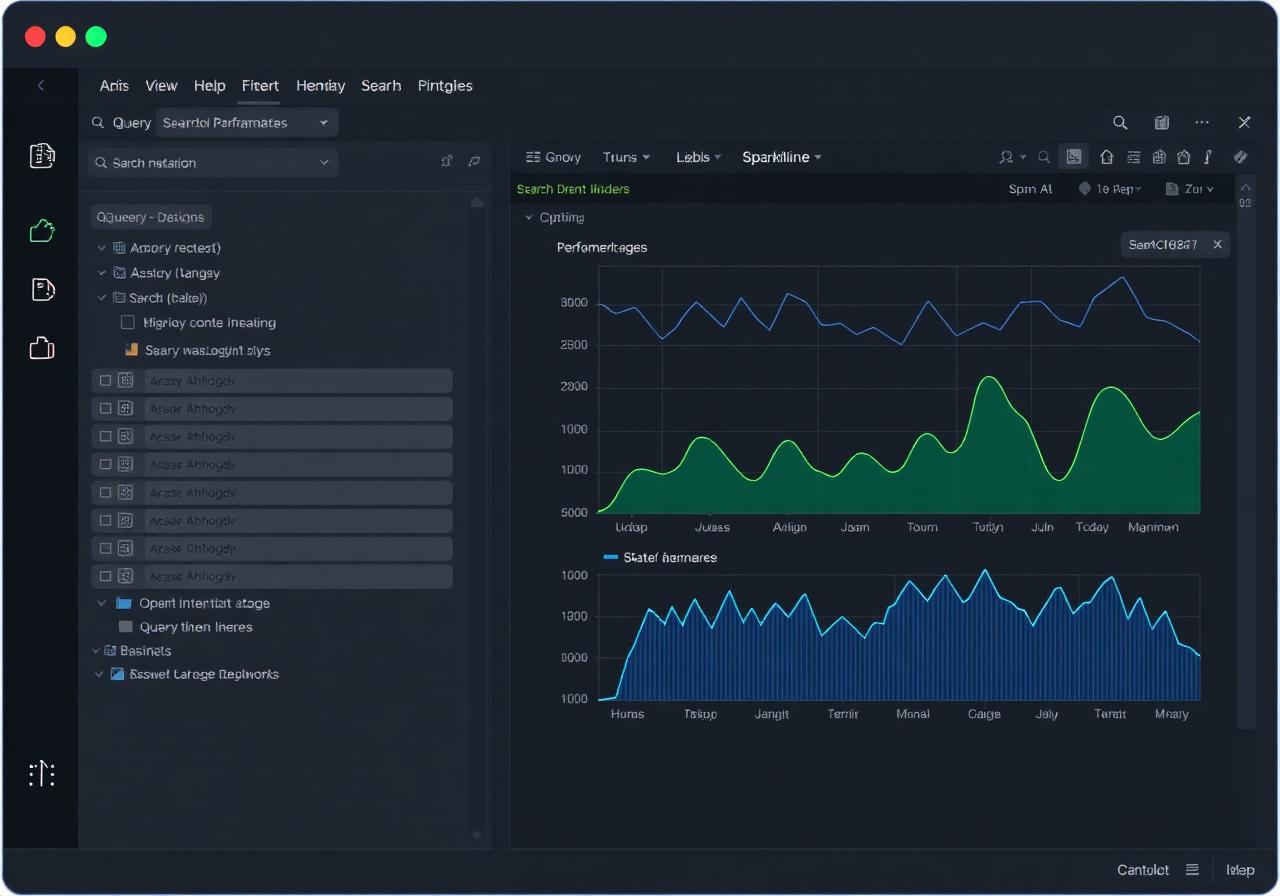
Task: Click Cantolot in the status bar
Action: pyautogui.click(x=1143, y=870)
